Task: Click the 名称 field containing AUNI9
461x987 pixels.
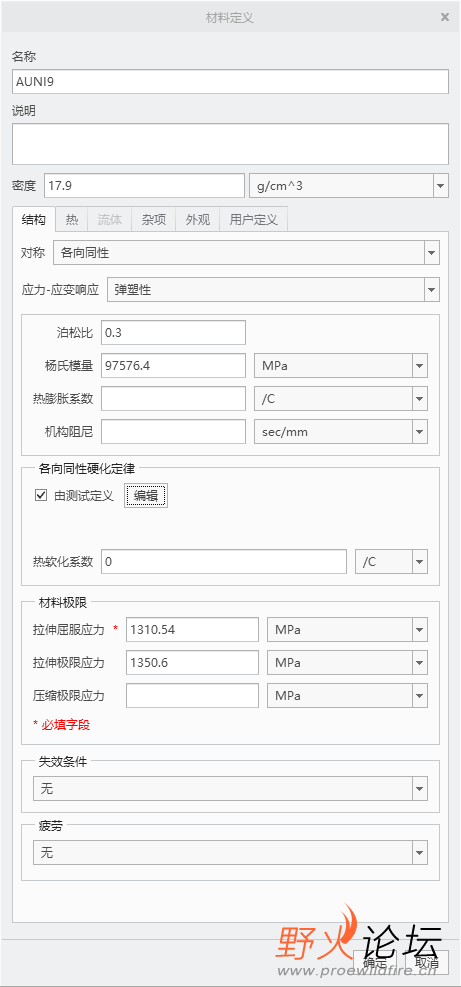Action: [x=230, y=82]
